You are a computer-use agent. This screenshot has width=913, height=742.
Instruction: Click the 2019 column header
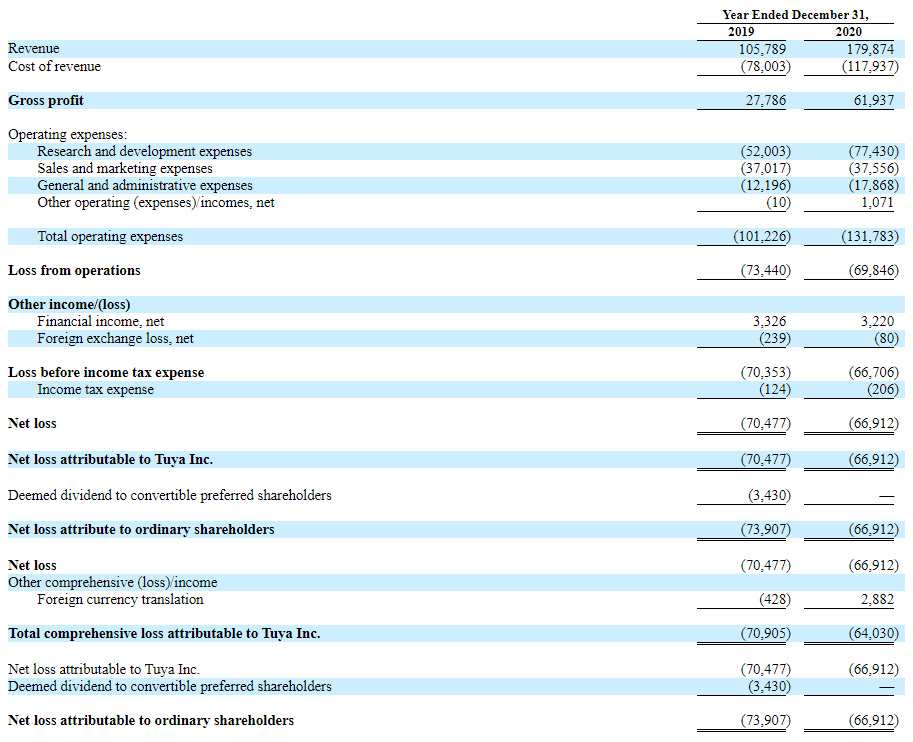tap(741, 31)
